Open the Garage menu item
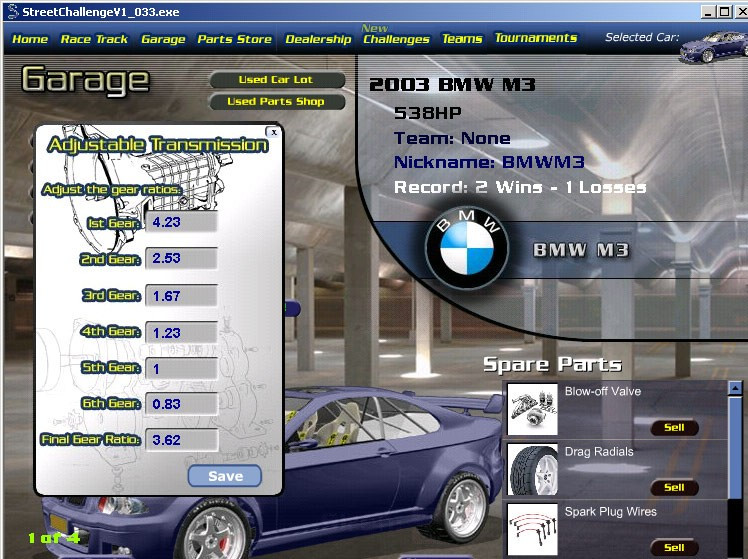Image resolution: width=748 pixels, height=559 pixels. (163, 39)
